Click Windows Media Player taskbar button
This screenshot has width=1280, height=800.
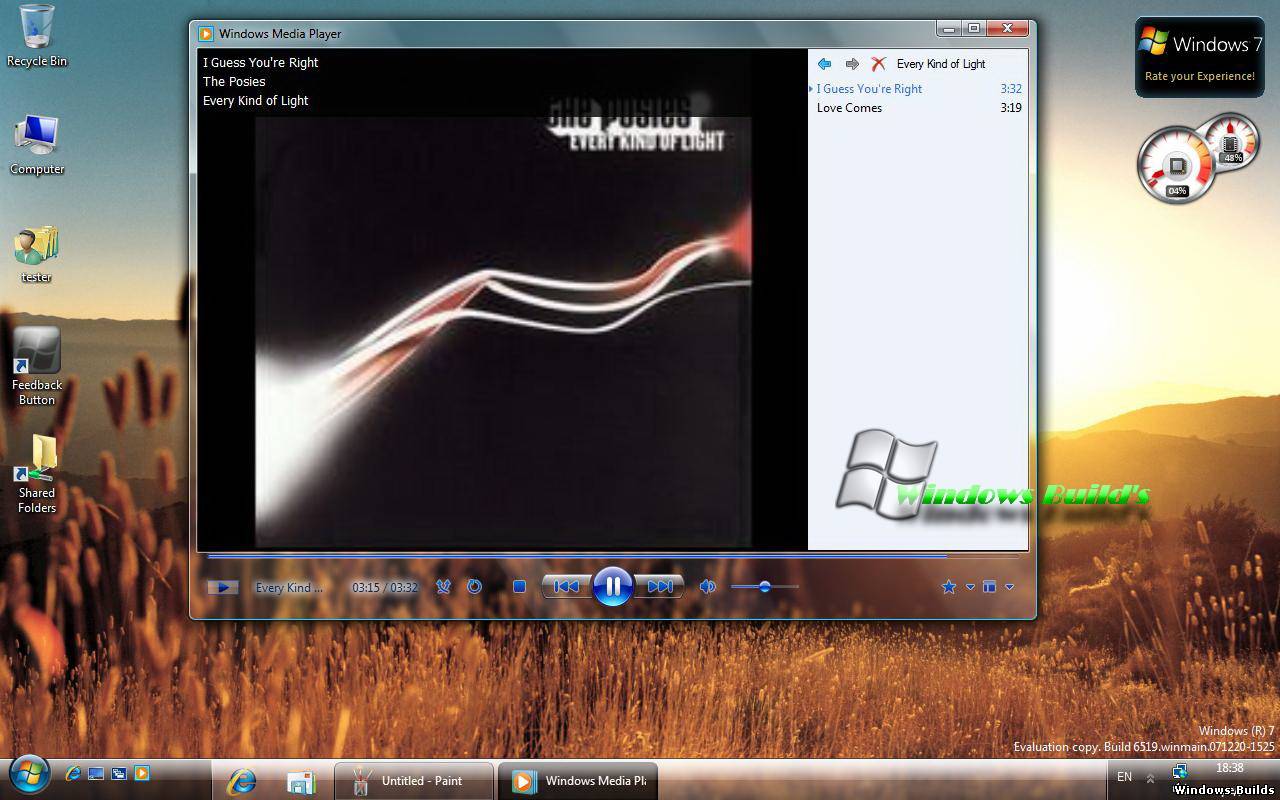tap(578, 781)
